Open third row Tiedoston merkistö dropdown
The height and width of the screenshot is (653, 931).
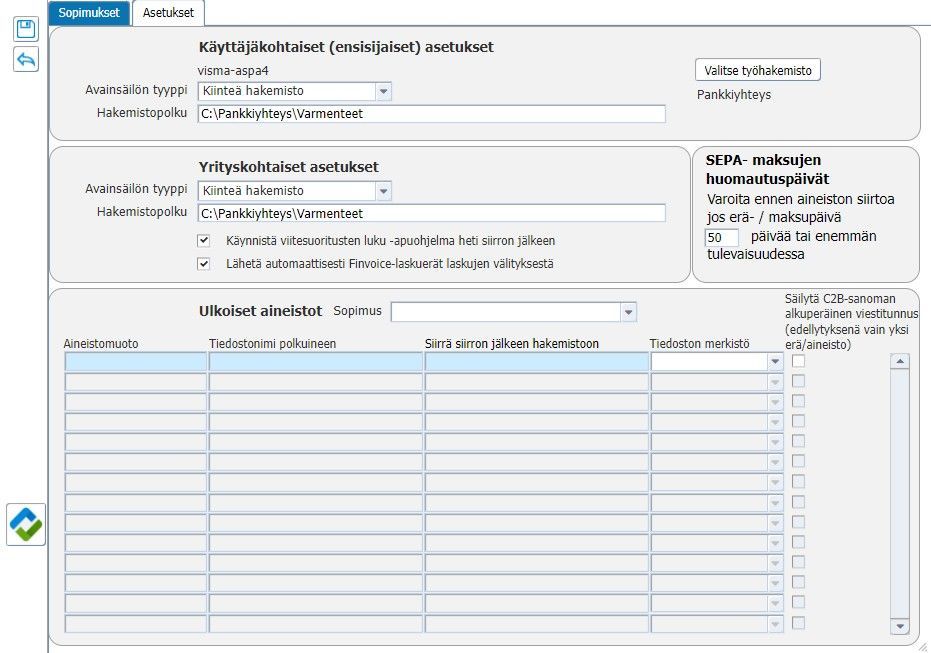(775, 402)
